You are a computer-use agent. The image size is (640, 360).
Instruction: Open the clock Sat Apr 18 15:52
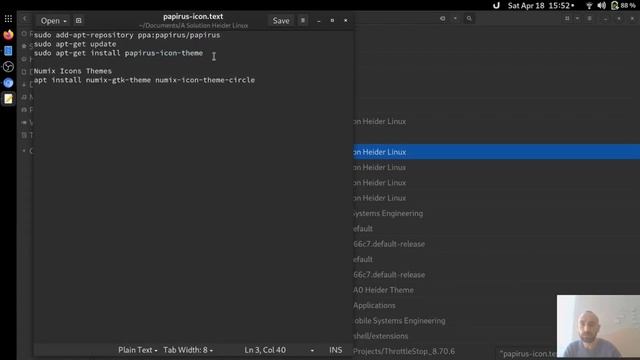coord(541,6)
